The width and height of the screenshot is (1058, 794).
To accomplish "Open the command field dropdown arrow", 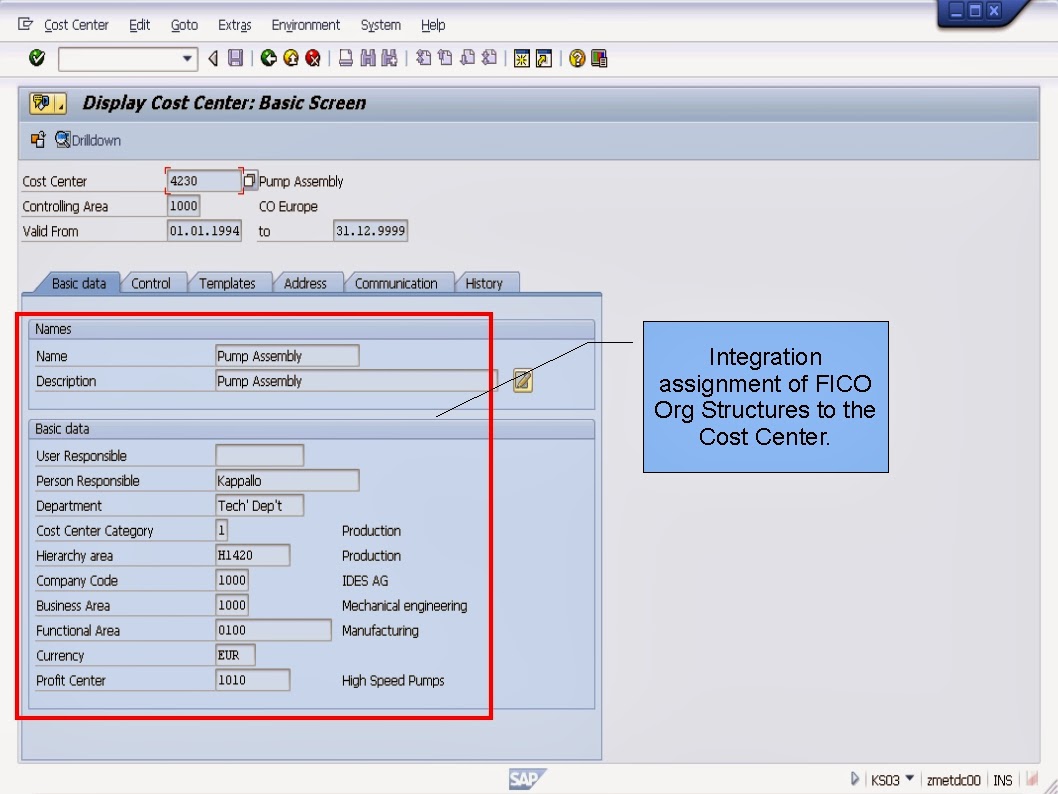I will click(187, 59).
